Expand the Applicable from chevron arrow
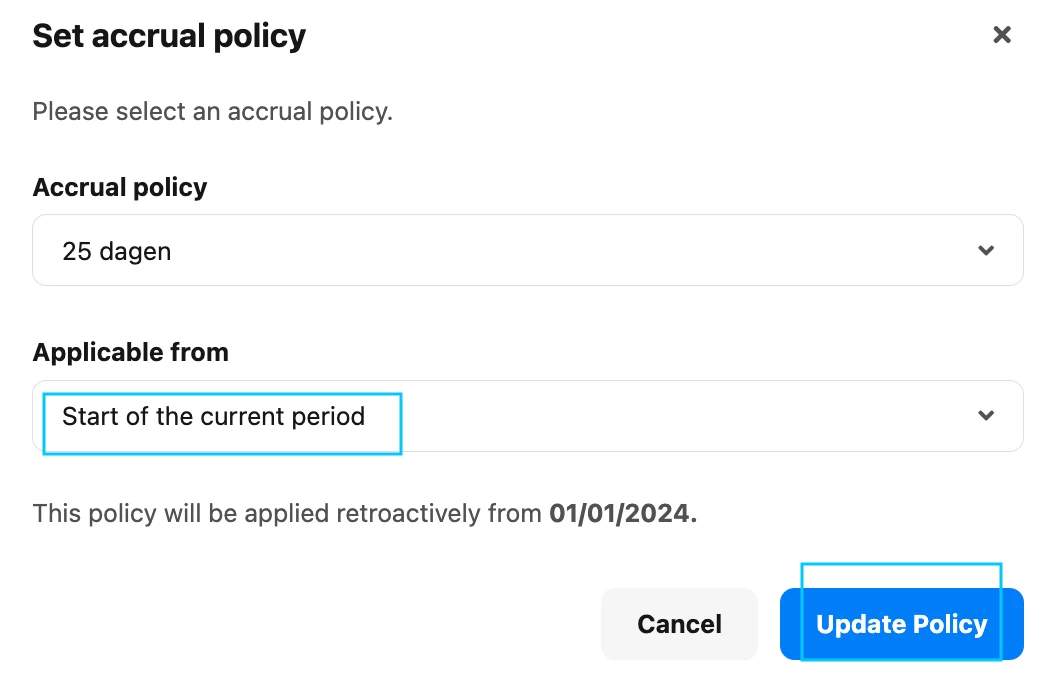1056x678 pixels. (986, 415)
